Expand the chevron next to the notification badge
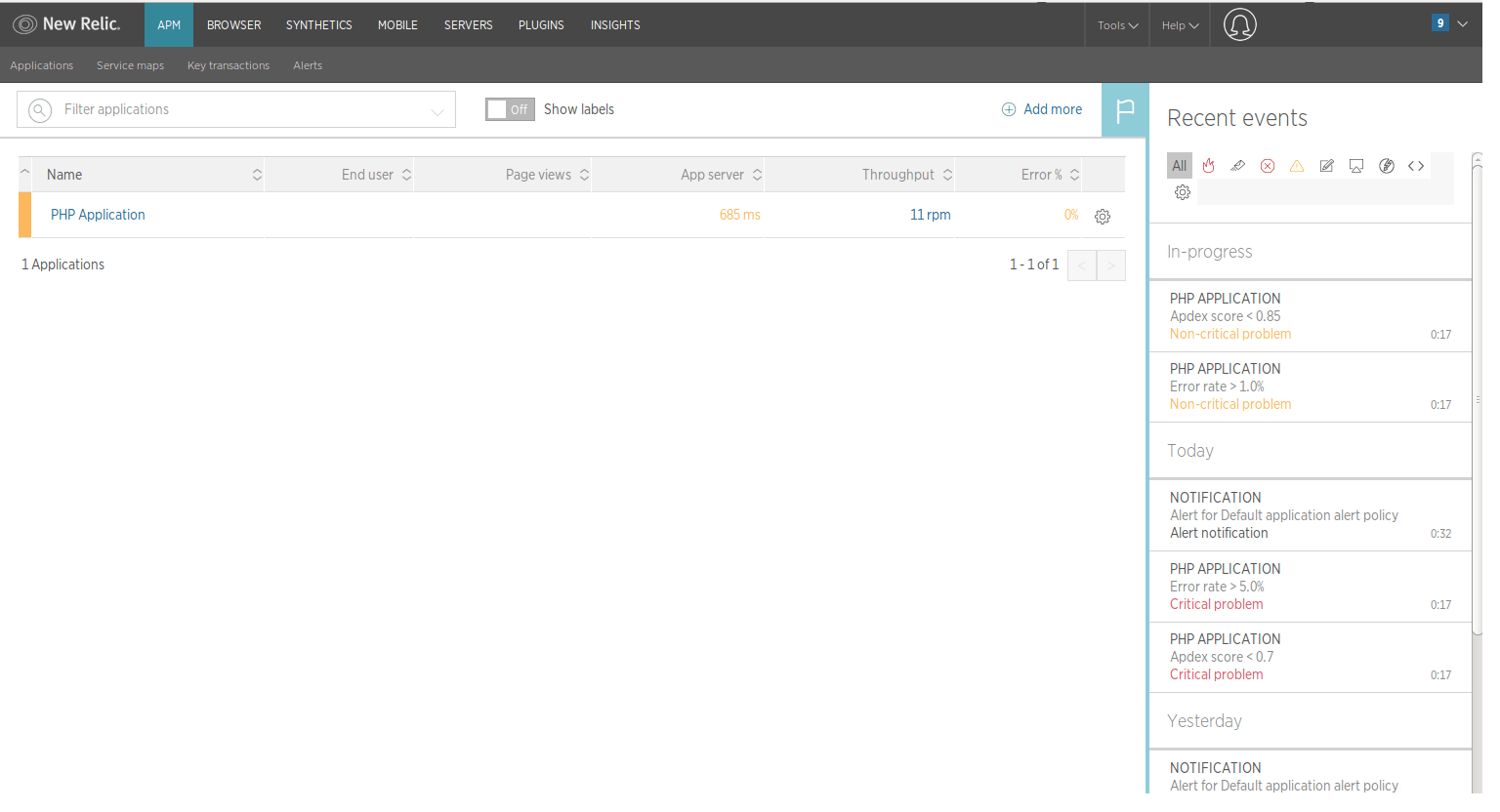Image resolution: width=1500 pixels, height=812 pixels. 1462,23
